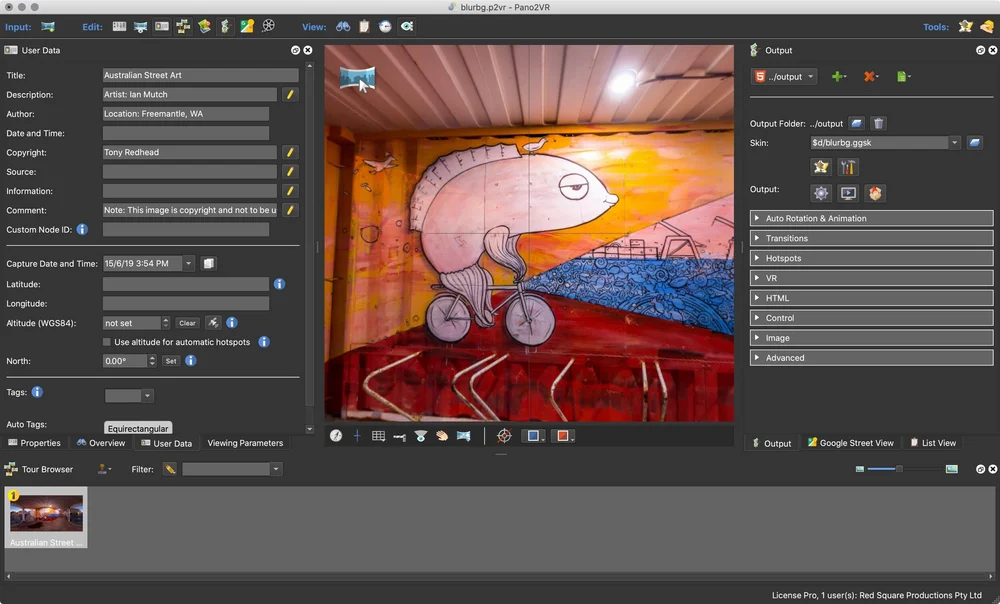Image resolution: width=1000 pixels, height=604 pixels.
Task: Click the info icon next to Custom Node ID
Action: pos(82,230)
